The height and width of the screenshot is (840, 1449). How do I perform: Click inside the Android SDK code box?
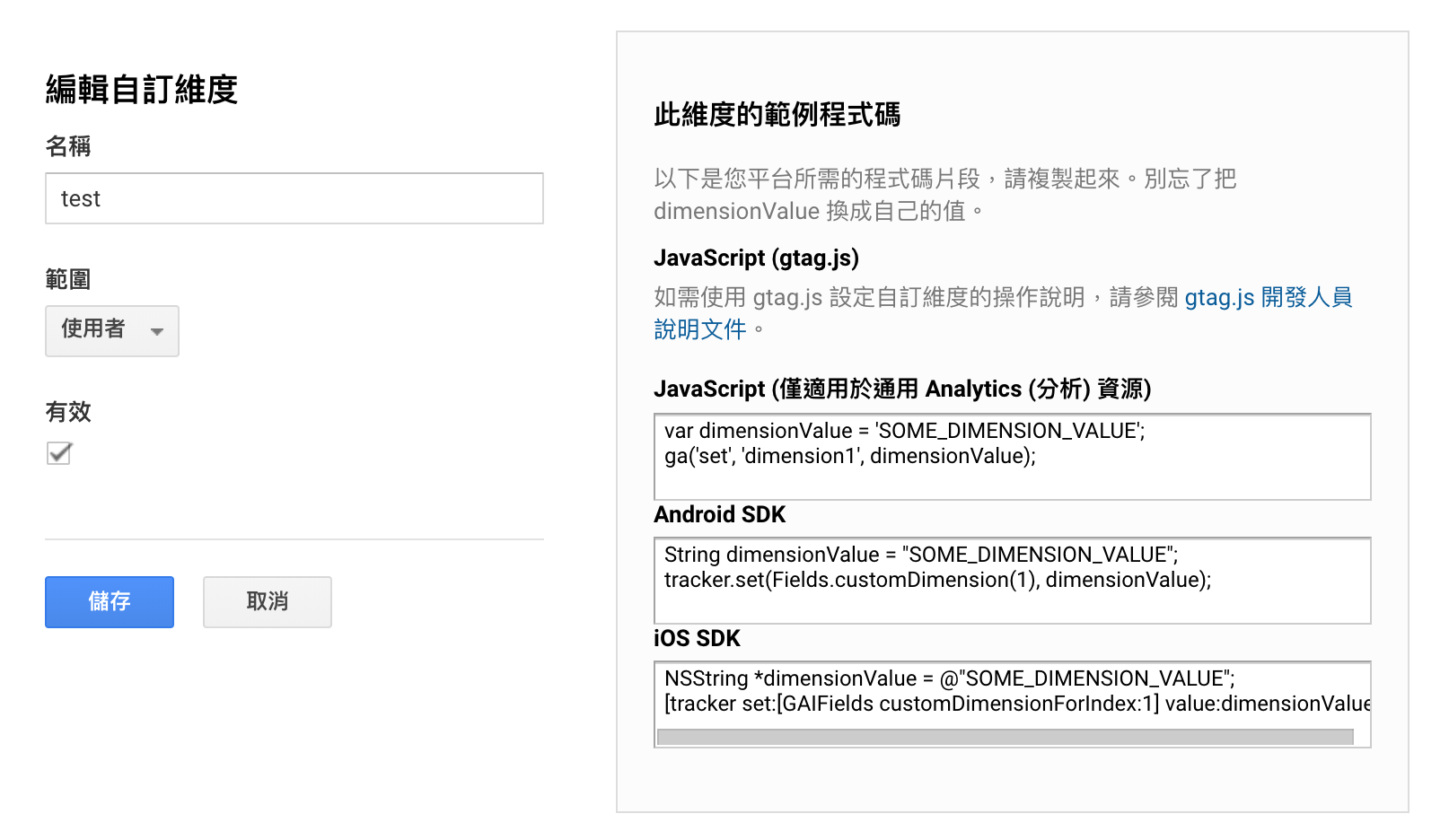(x=1011, y=580)
